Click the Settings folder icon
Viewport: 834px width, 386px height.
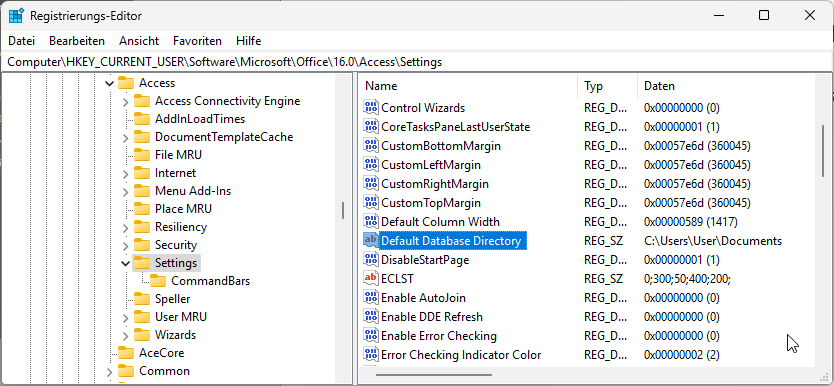pos(141,263)
